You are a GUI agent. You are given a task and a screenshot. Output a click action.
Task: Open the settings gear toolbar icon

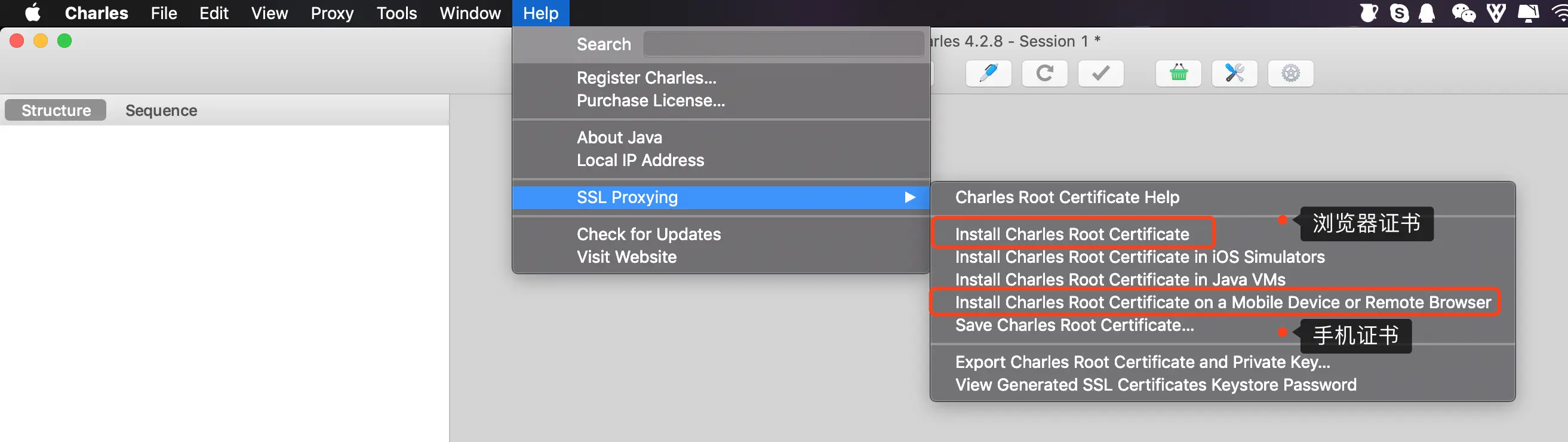click(x=1290, y=73)
